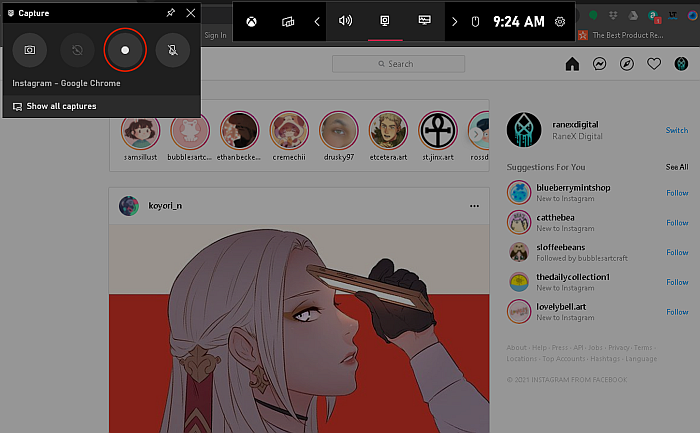View etcetera.art story
This screenshot has width=700, height=433.
click(x=388, y=130)
